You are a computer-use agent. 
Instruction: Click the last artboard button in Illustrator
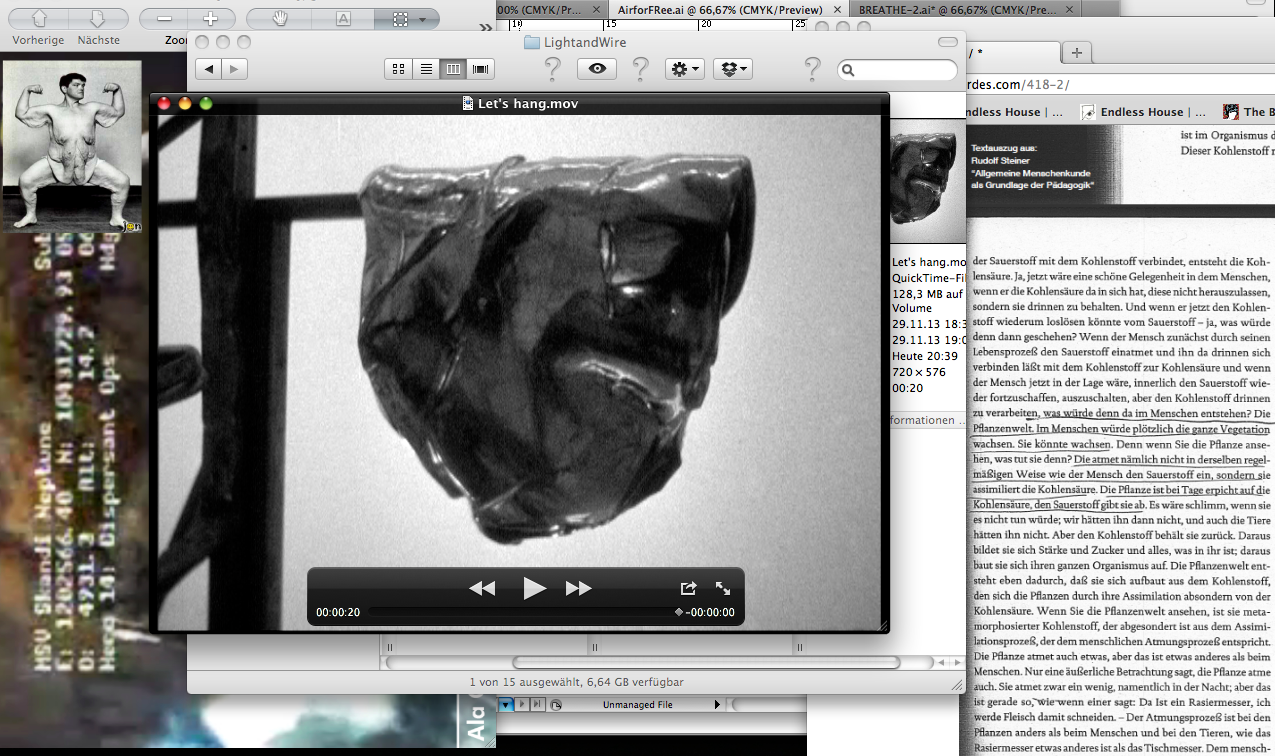[538, 705]
